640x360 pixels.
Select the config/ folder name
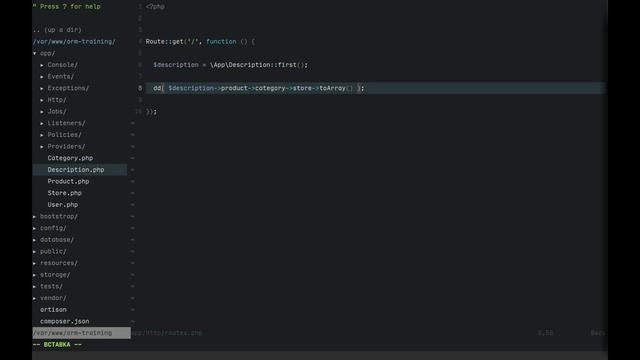(53, 228)
